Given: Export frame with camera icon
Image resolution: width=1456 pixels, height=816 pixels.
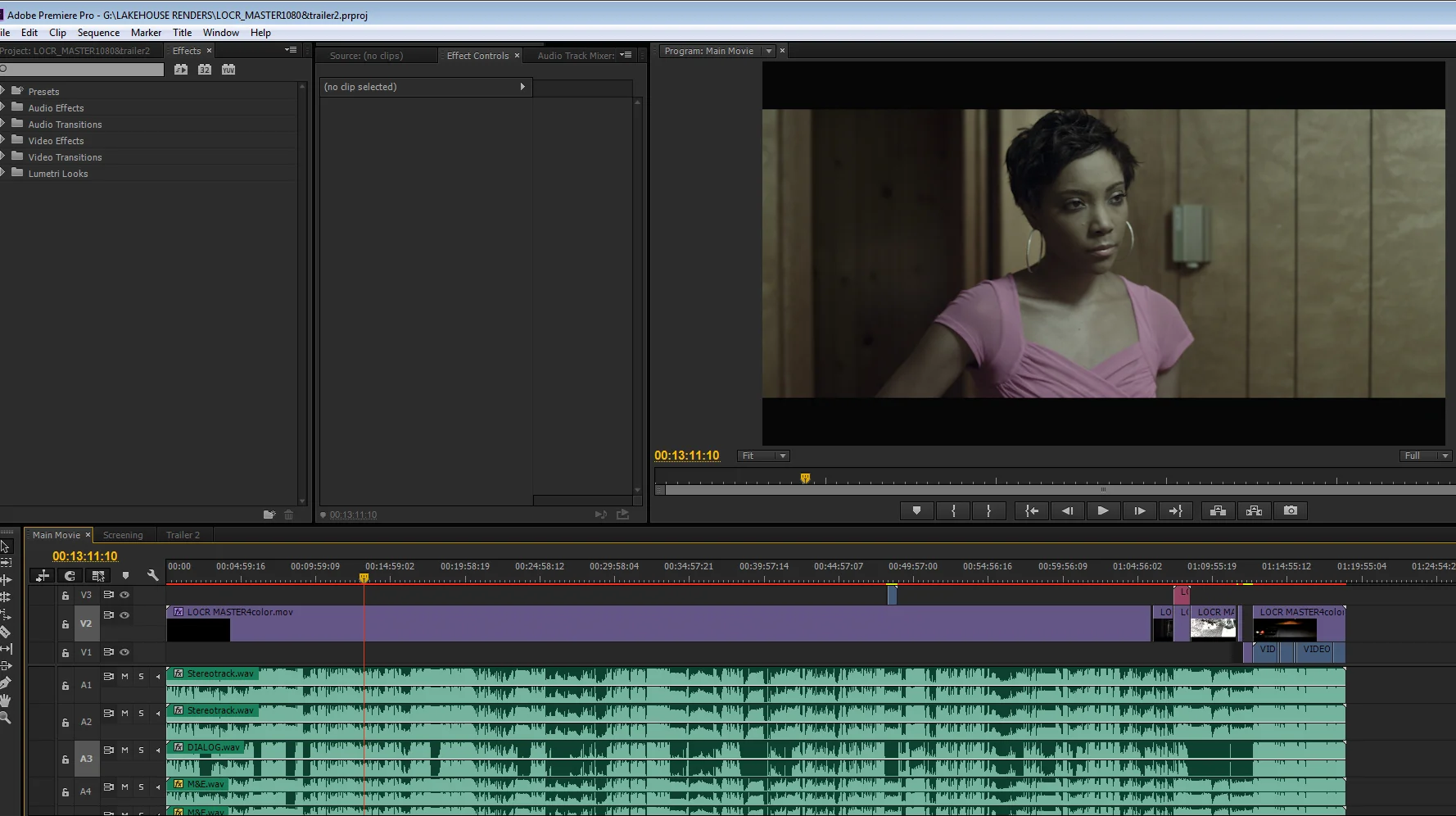Looking at the screenshot, I should 1291,510.
